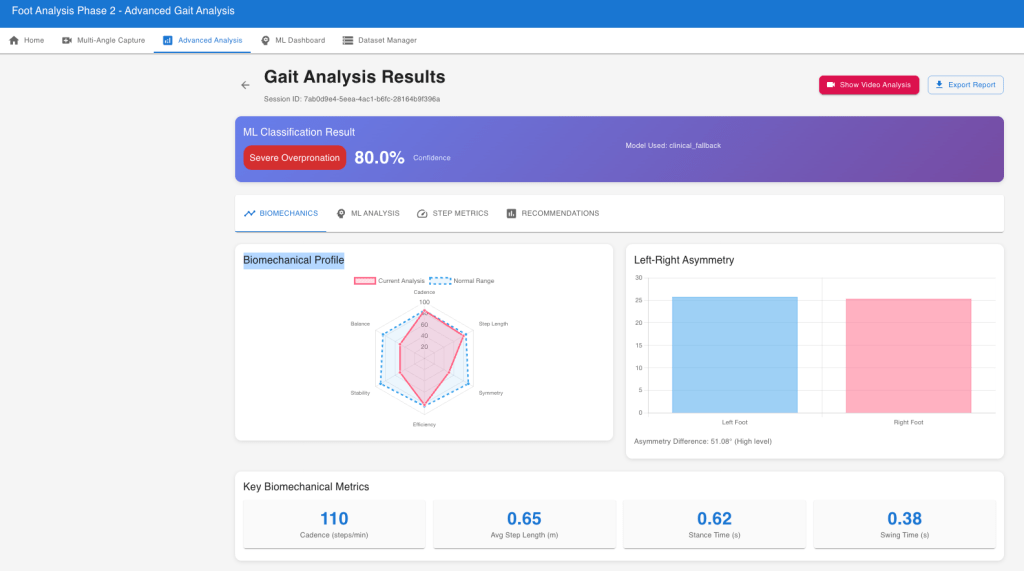1024x571 pixels.
Task: Click the Biomechanics tab trend-line icon
Action: pos(250,213)
